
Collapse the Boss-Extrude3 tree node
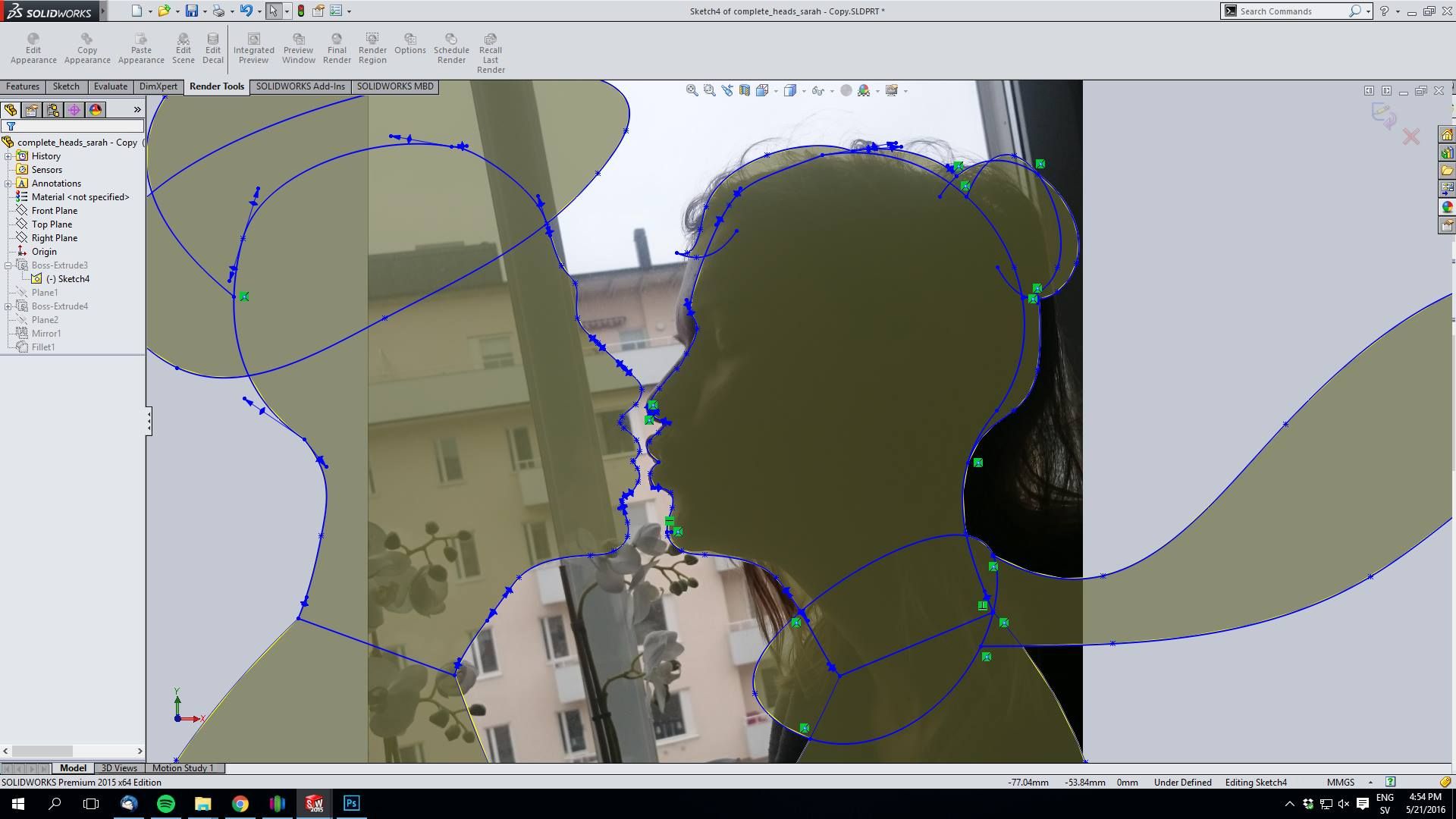8,265
